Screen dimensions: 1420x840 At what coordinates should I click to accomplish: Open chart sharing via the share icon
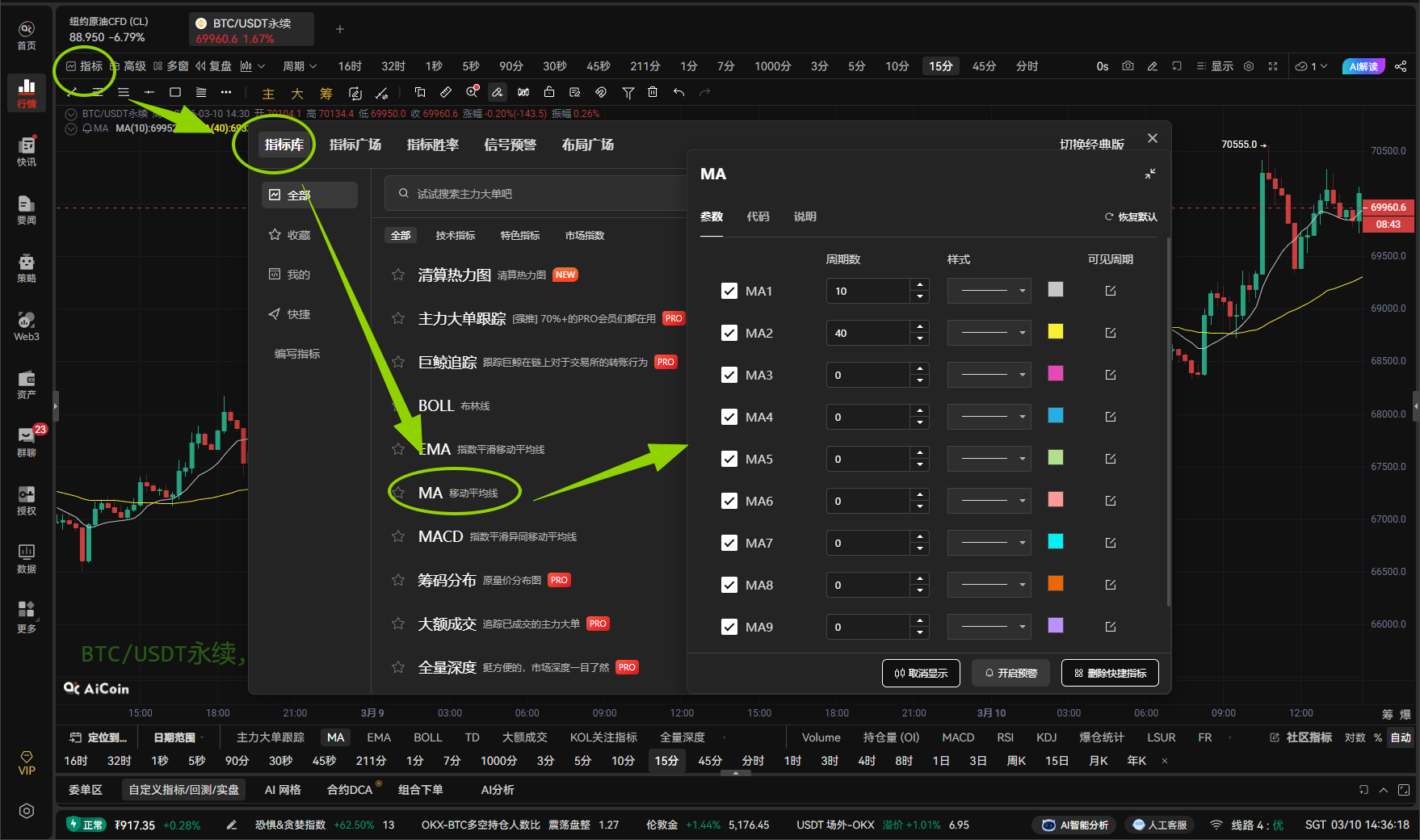click(1401, 66)
